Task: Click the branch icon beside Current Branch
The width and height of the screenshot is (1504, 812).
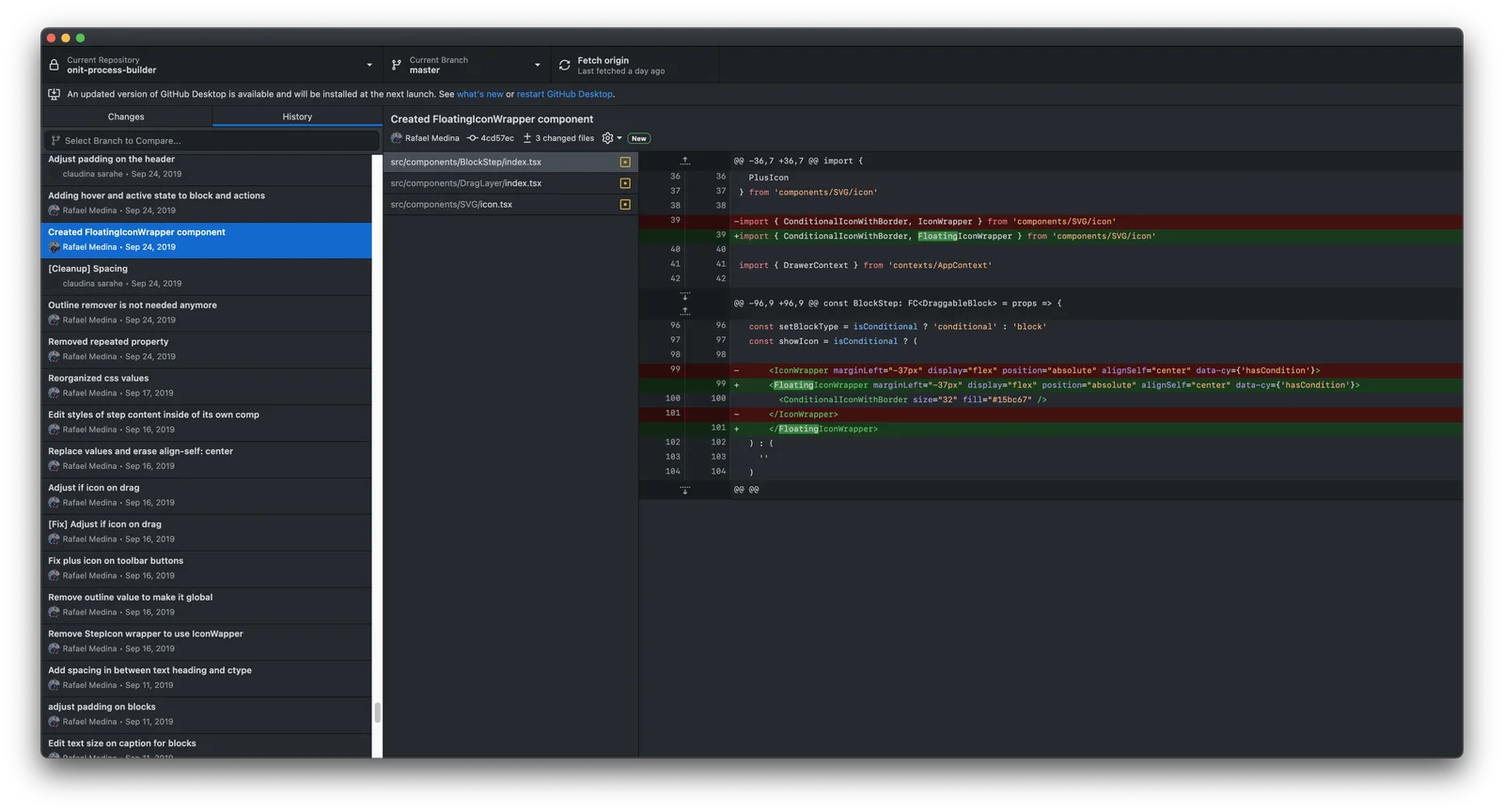Action: pyautogui.click(x=397, y=65)
